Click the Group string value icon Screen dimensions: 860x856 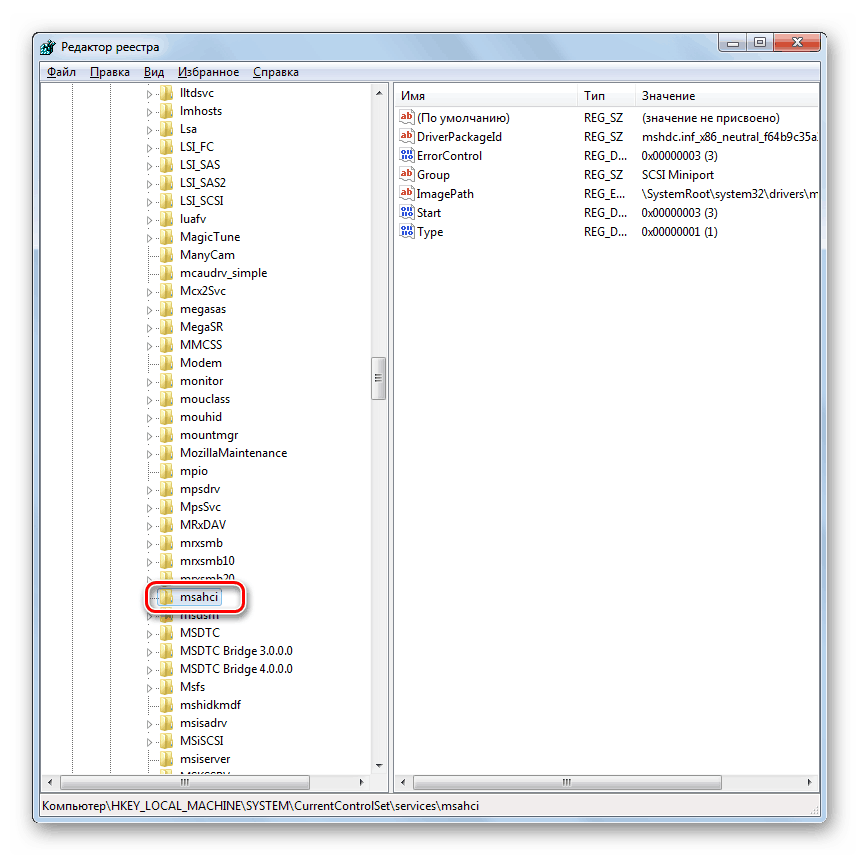[406, 174]
